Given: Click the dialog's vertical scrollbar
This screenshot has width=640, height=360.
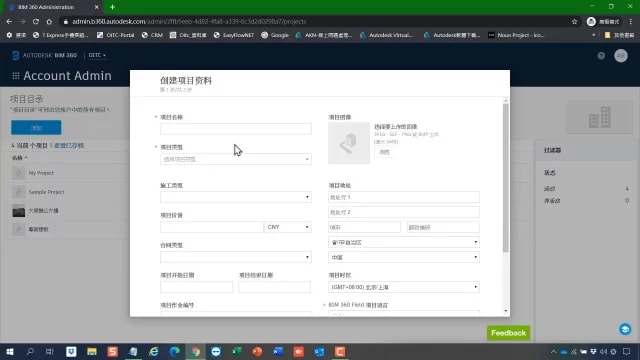Looking at the screenshot, I should coord(506,178).
